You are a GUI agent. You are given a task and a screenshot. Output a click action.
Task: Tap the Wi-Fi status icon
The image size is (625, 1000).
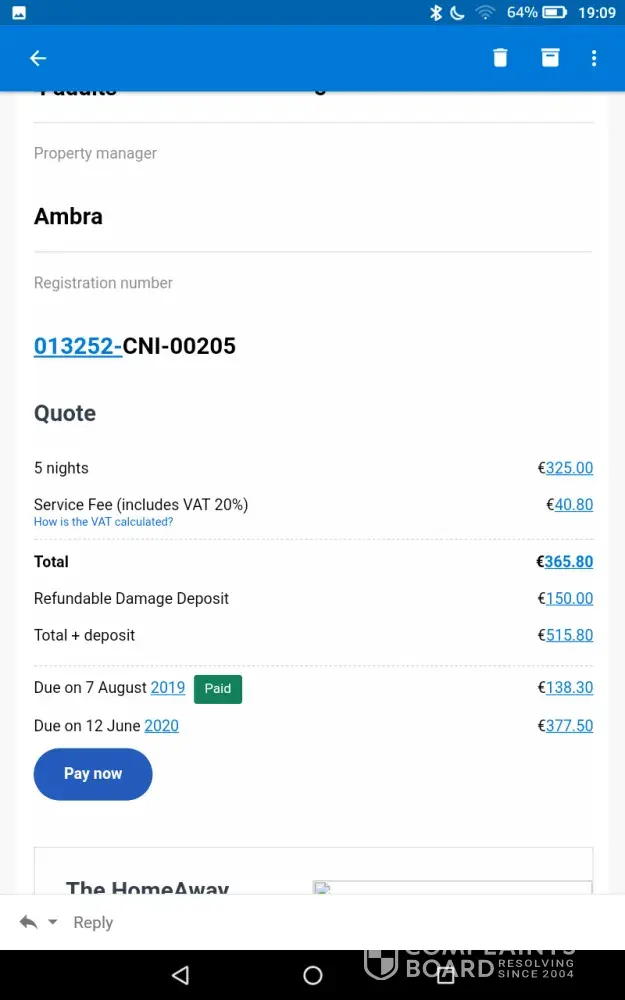pyautogui.click(x=486, y=13)
